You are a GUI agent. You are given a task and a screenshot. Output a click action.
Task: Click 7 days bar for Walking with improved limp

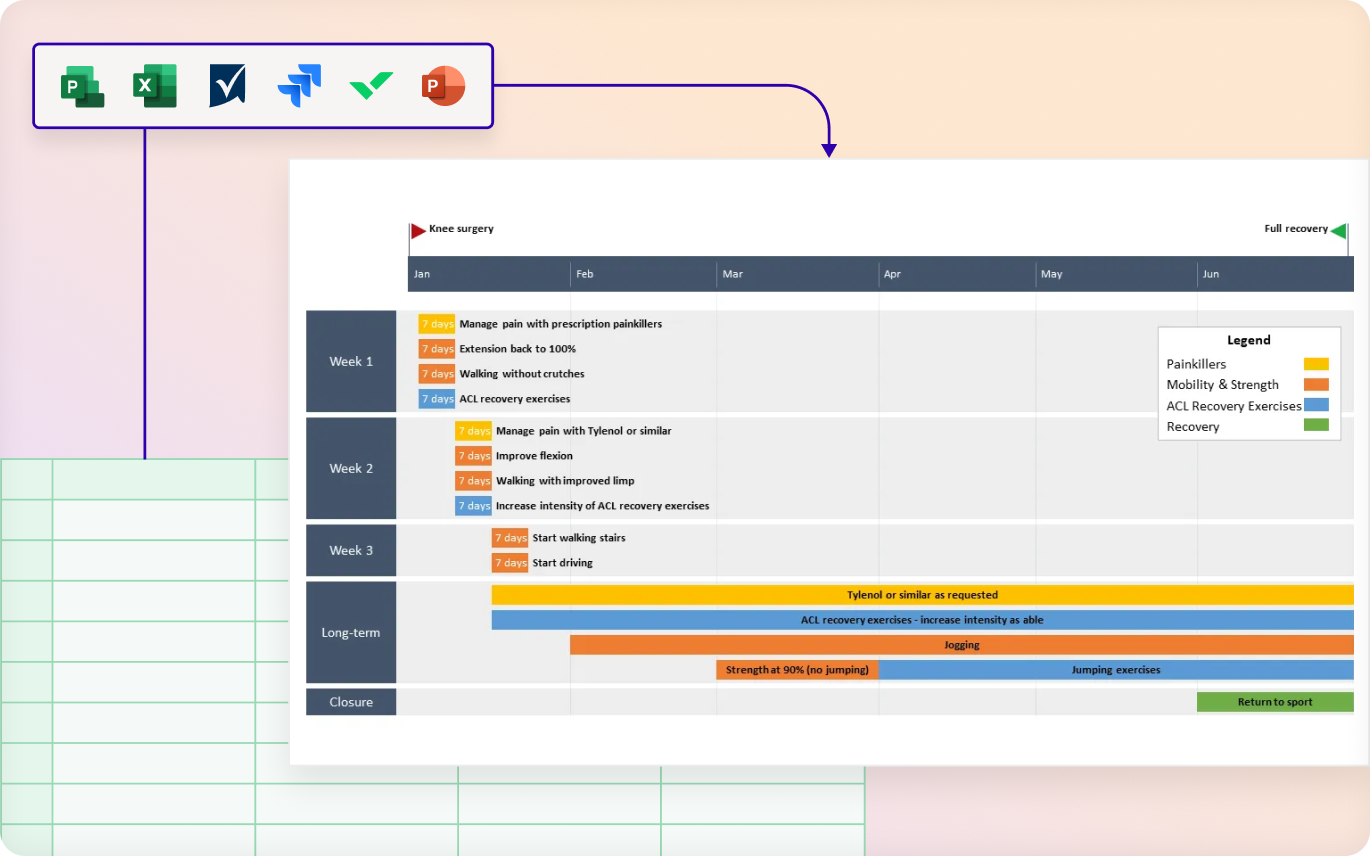coord(473,481)
